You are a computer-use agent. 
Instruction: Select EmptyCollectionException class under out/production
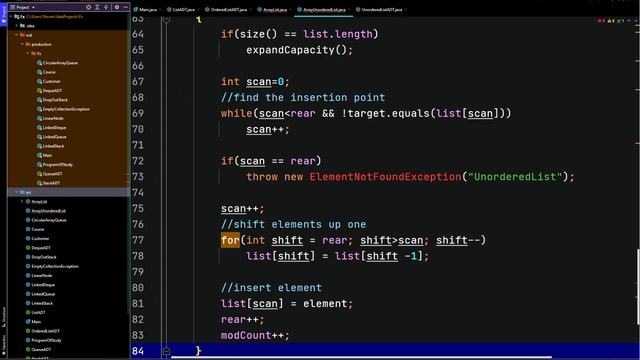[x=66, y=109]
